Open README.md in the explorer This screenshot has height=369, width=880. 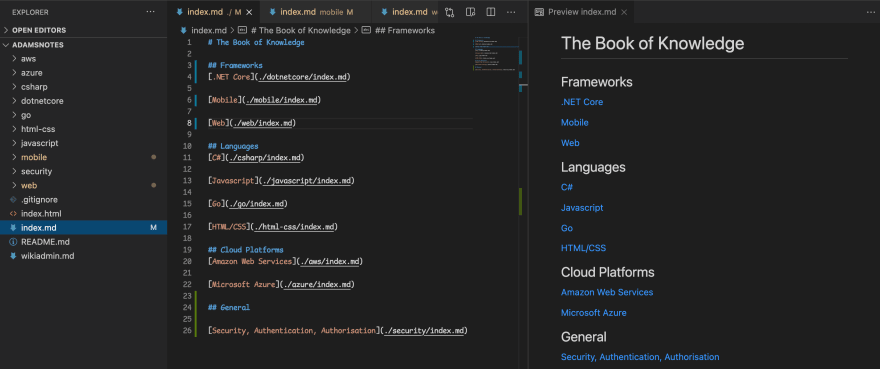[x=84, y=242]
